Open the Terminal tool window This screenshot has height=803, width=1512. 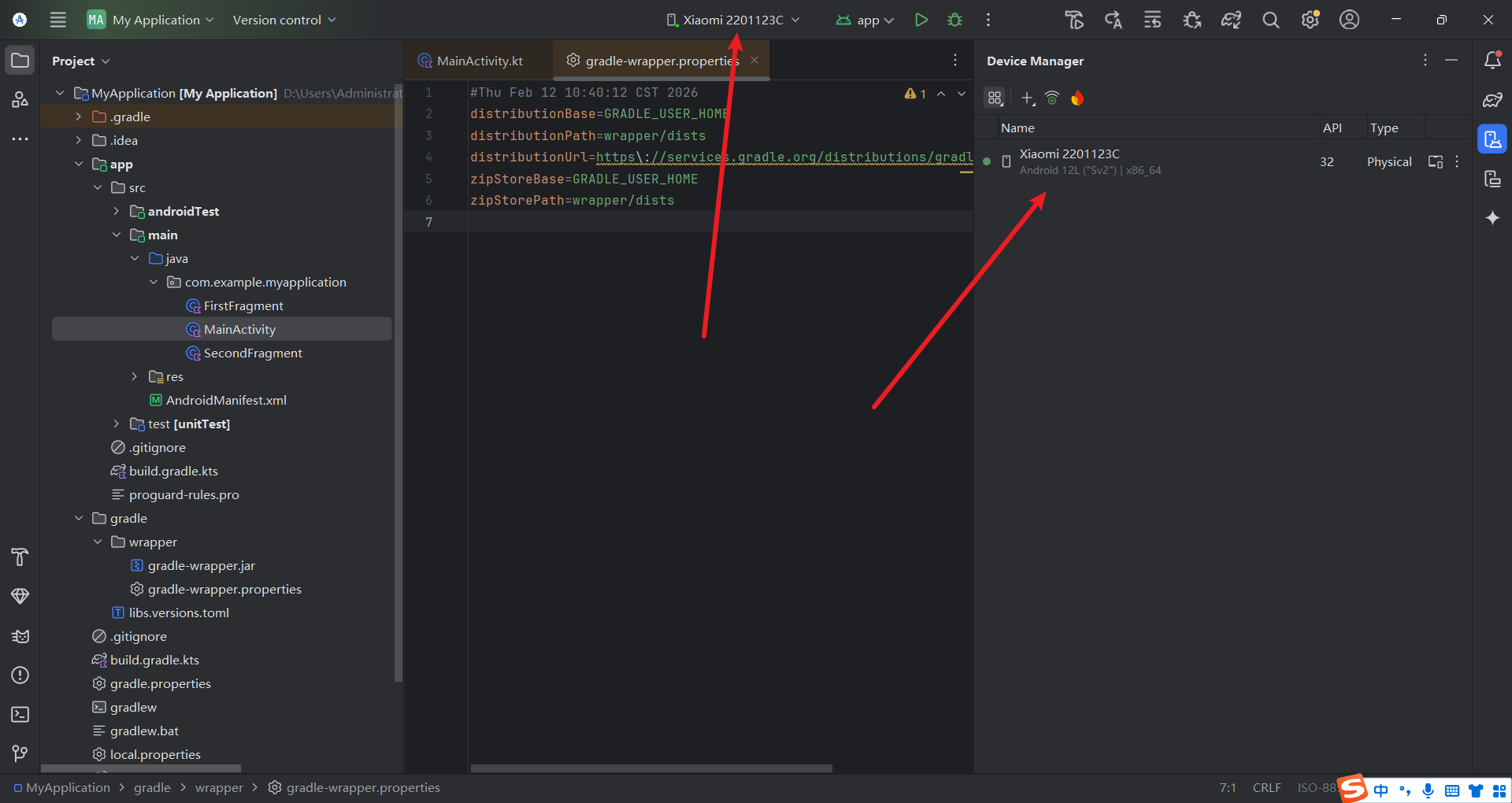click(x=20, y=714)
